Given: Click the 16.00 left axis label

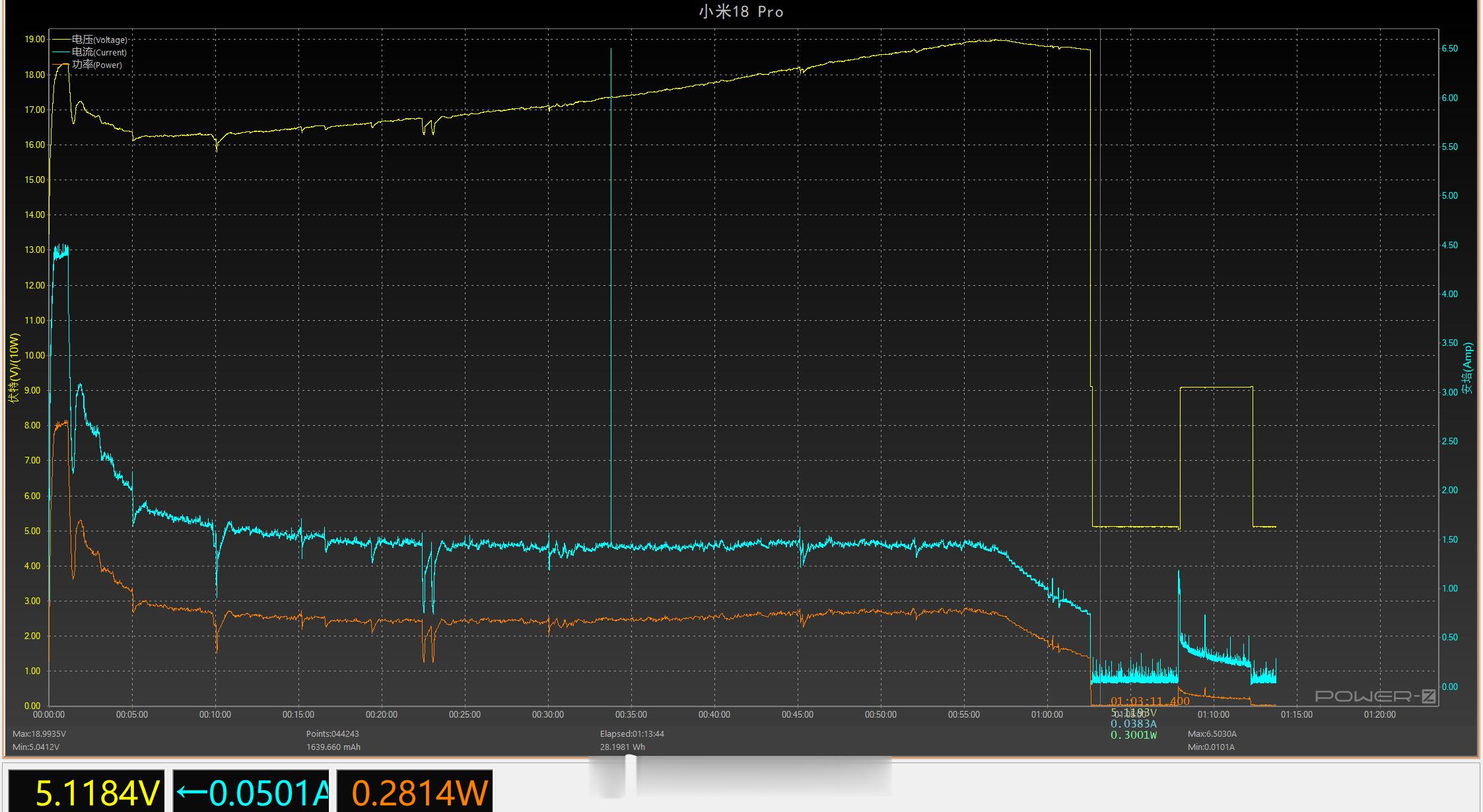Looking at the screenshot, I should tap(35, 145).
